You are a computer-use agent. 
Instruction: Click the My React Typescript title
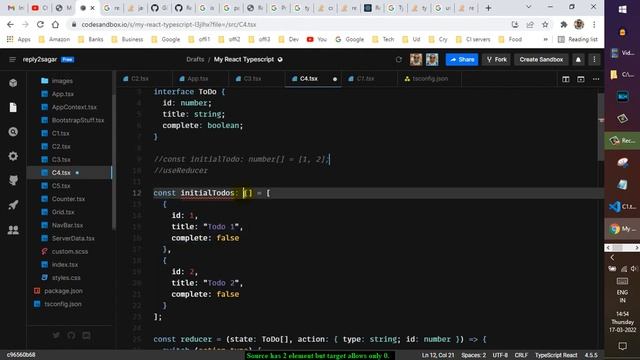point(244,60)
